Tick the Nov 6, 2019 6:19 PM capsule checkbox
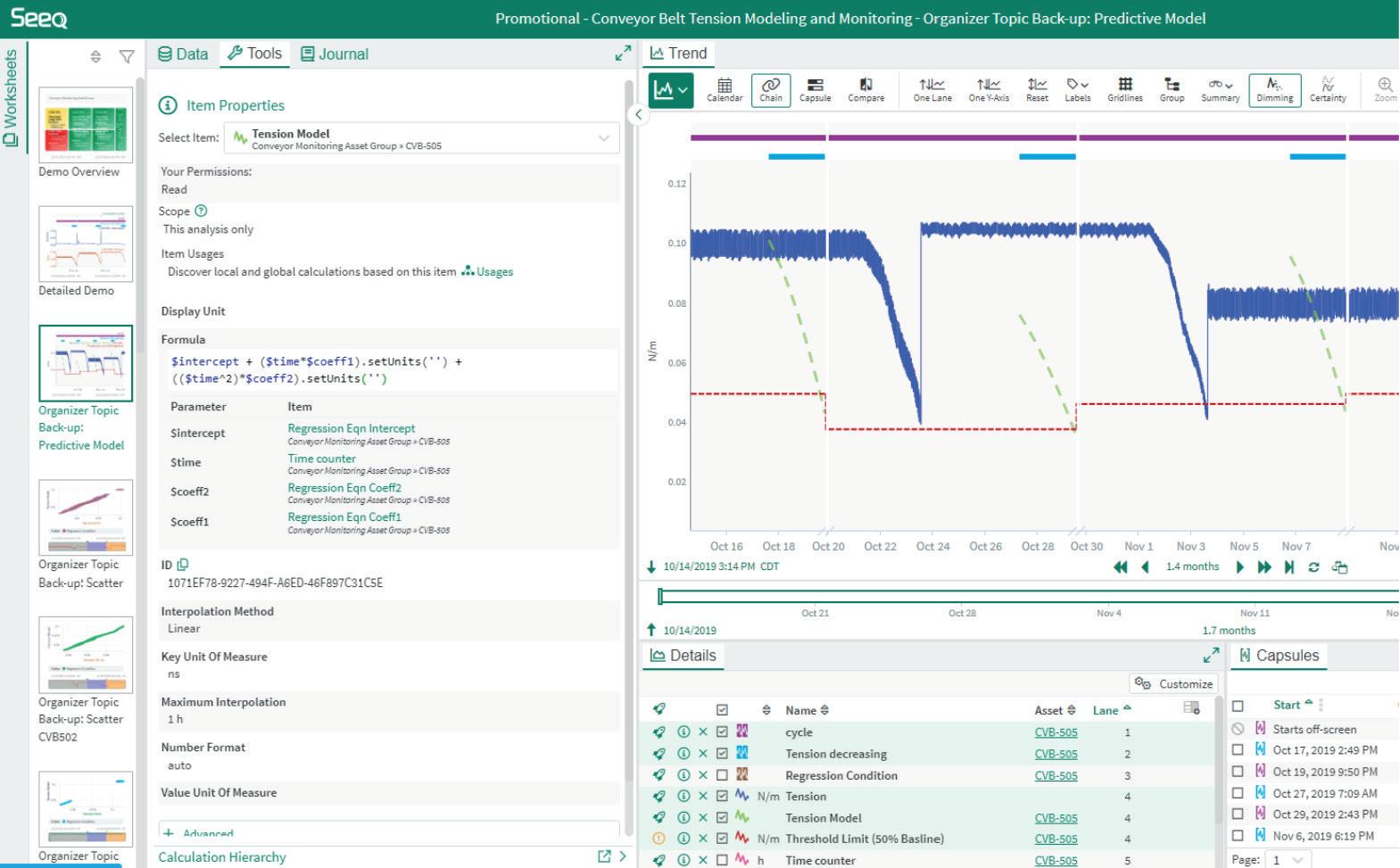 (1238, 836)
